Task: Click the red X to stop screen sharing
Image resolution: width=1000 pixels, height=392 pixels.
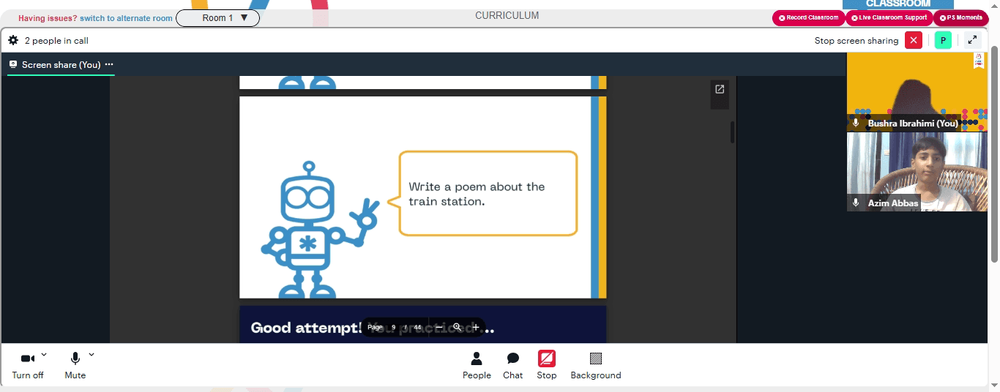Action: click(913, 40)
